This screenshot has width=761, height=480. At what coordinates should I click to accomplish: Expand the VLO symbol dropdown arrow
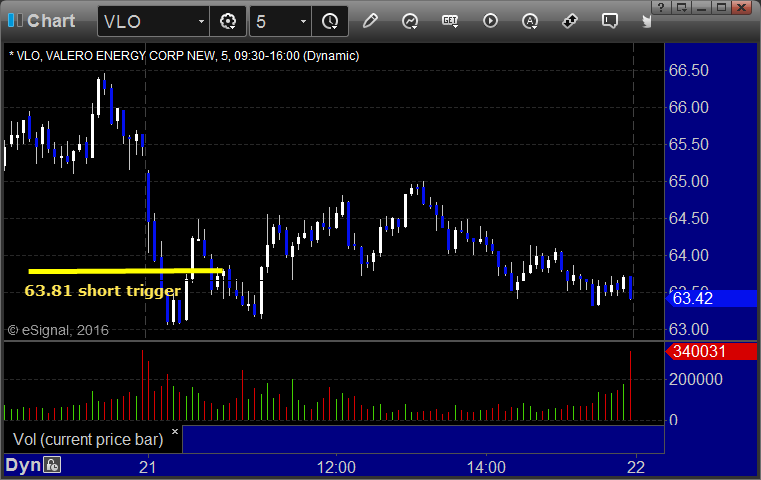[201, 21]
